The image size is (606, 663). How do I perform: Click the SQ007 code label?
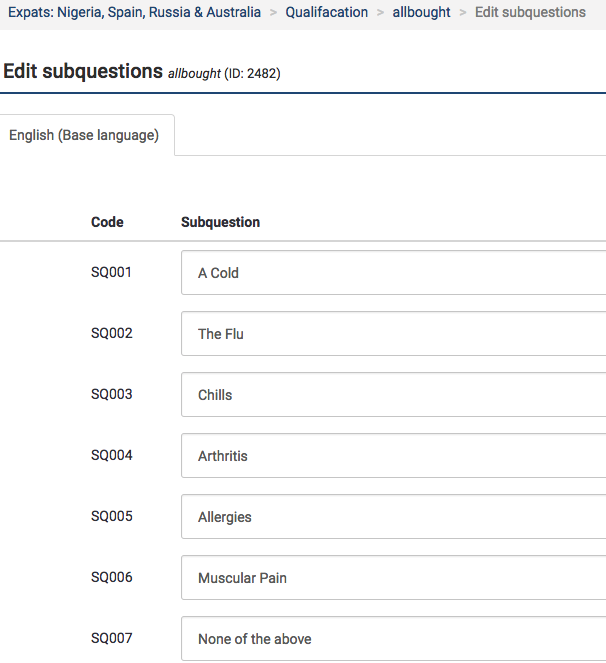[111, 638]
